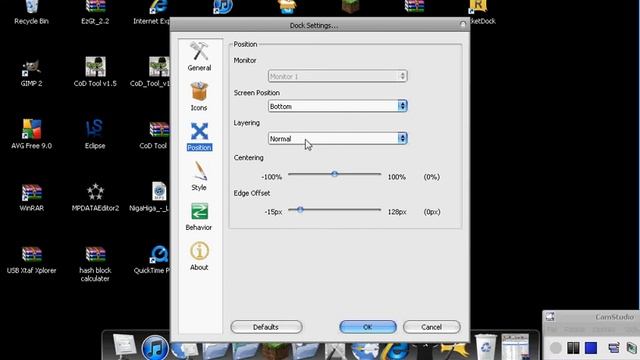Select the EzGt_2.2 archive on desktop
Image resolution: width=640 pixels, height=360 pixels.
95,12
